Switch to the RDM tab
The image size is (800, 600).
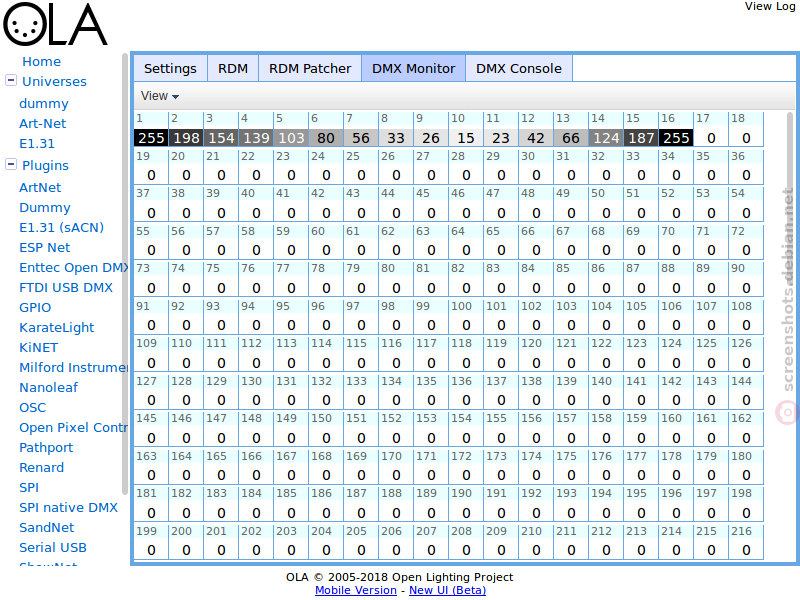[x=233, y=68]
